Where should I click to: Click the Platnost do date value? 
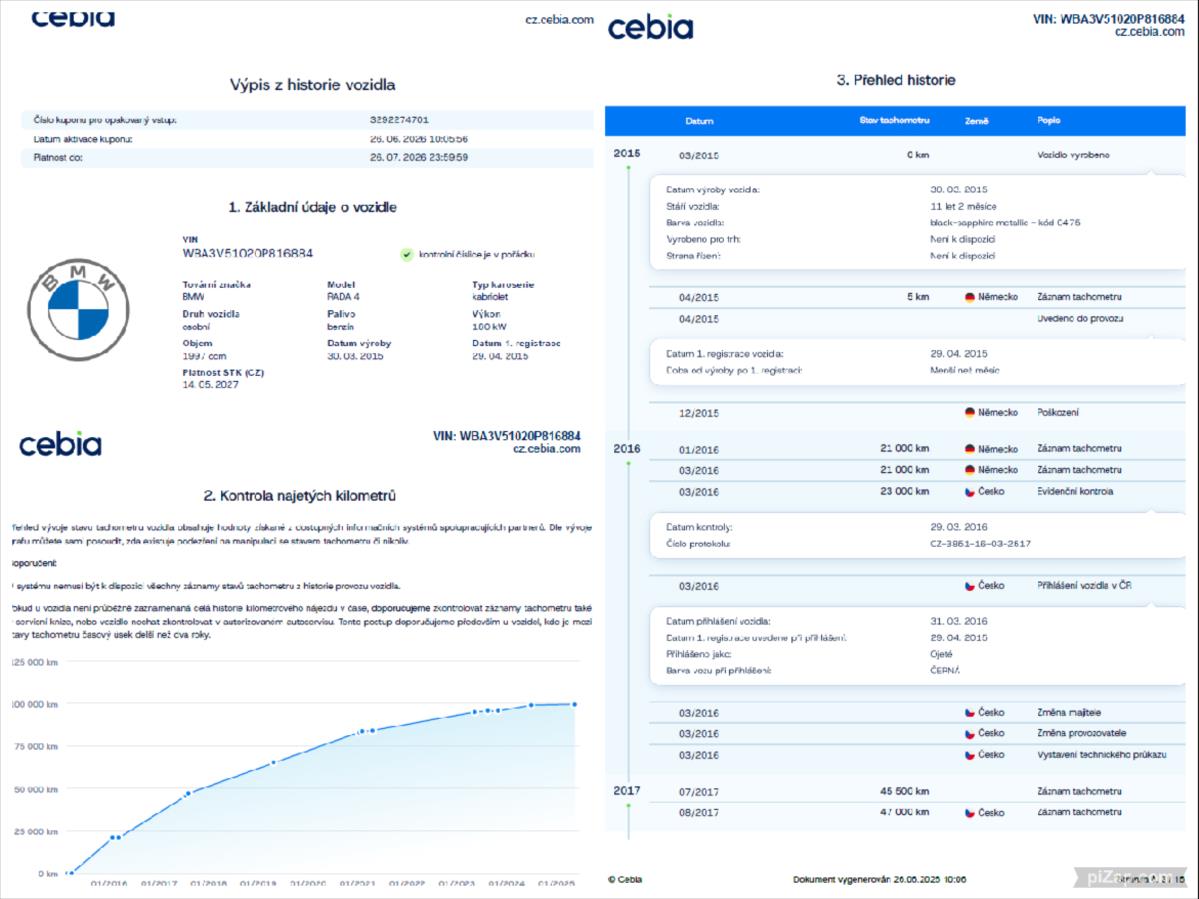418,157
